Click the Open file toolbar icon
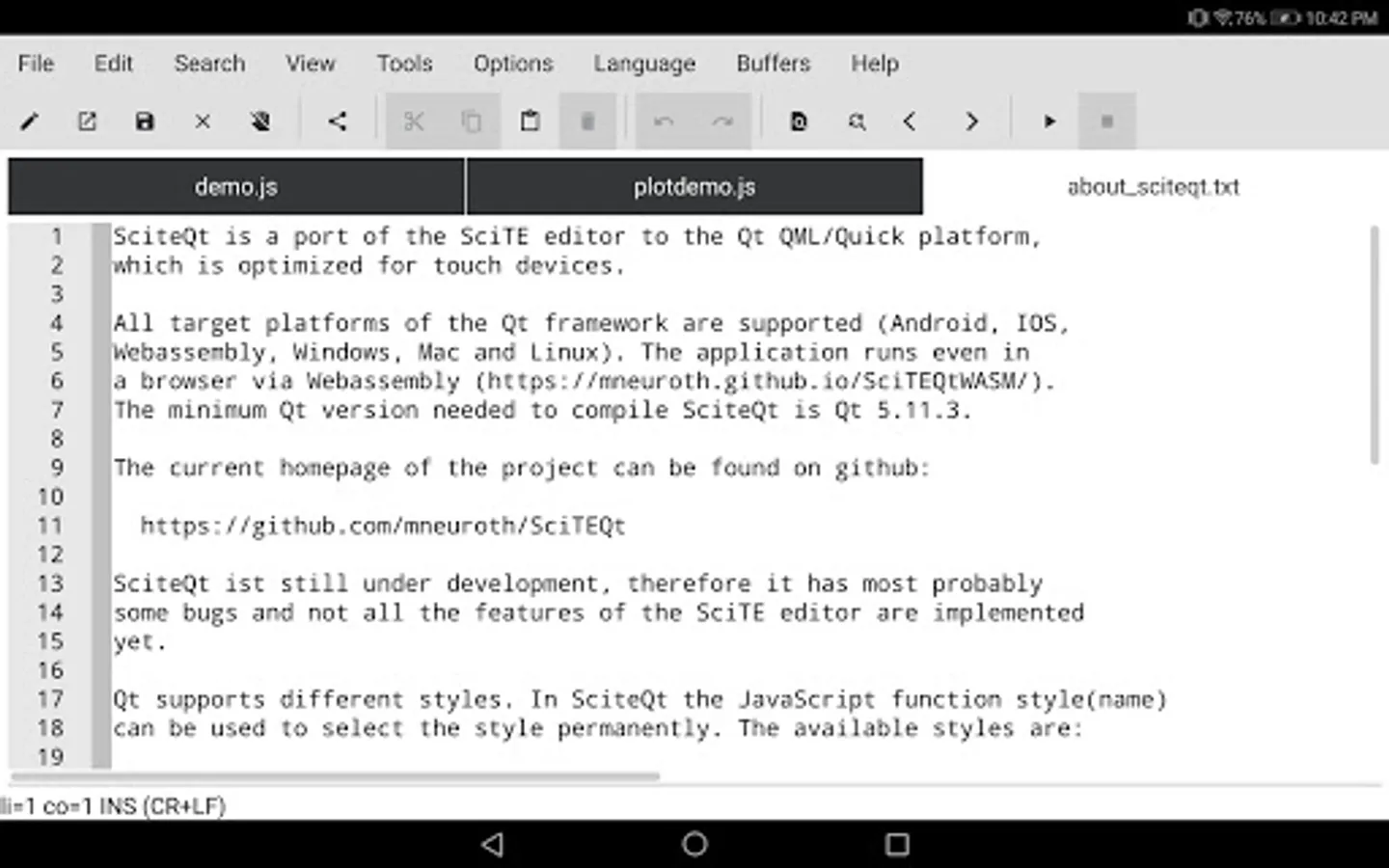1389x868 pixels. [87, 122]
